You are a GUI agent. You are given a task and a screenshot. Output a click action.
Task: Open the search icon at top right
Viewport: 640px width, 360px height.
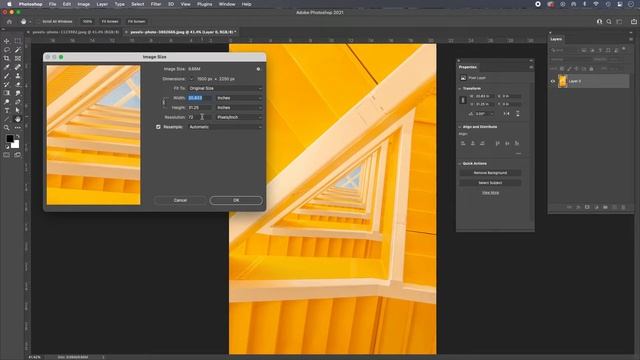pos(609,22)
